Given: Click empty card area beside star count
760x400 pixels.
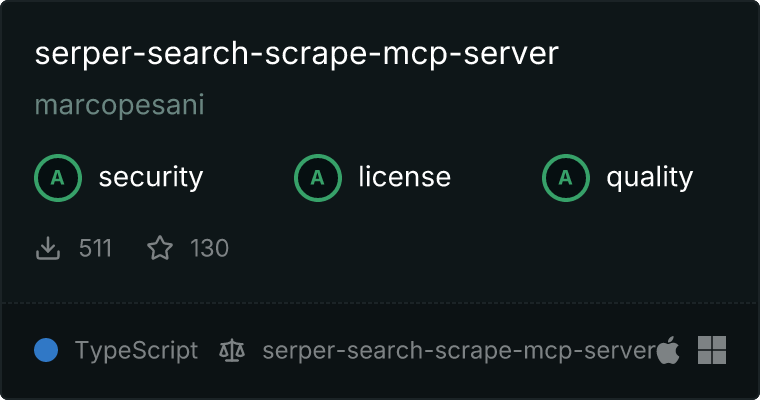Looking at the screenshot, I should (485, 248).
